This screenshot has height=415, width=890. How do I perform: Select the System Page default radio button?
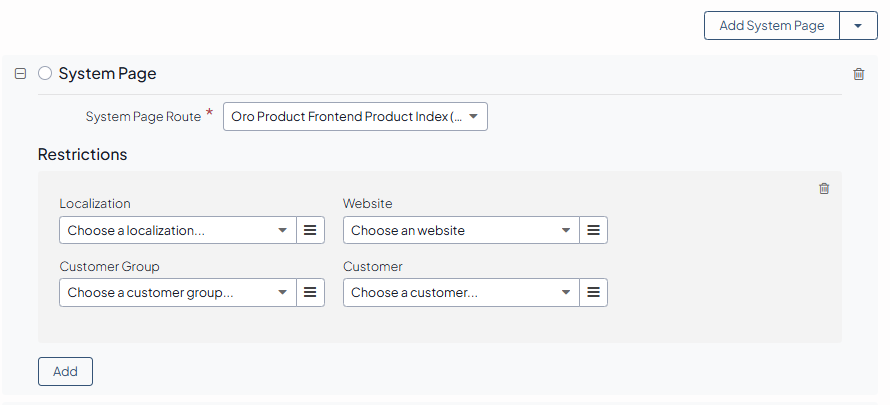point(44,74)
